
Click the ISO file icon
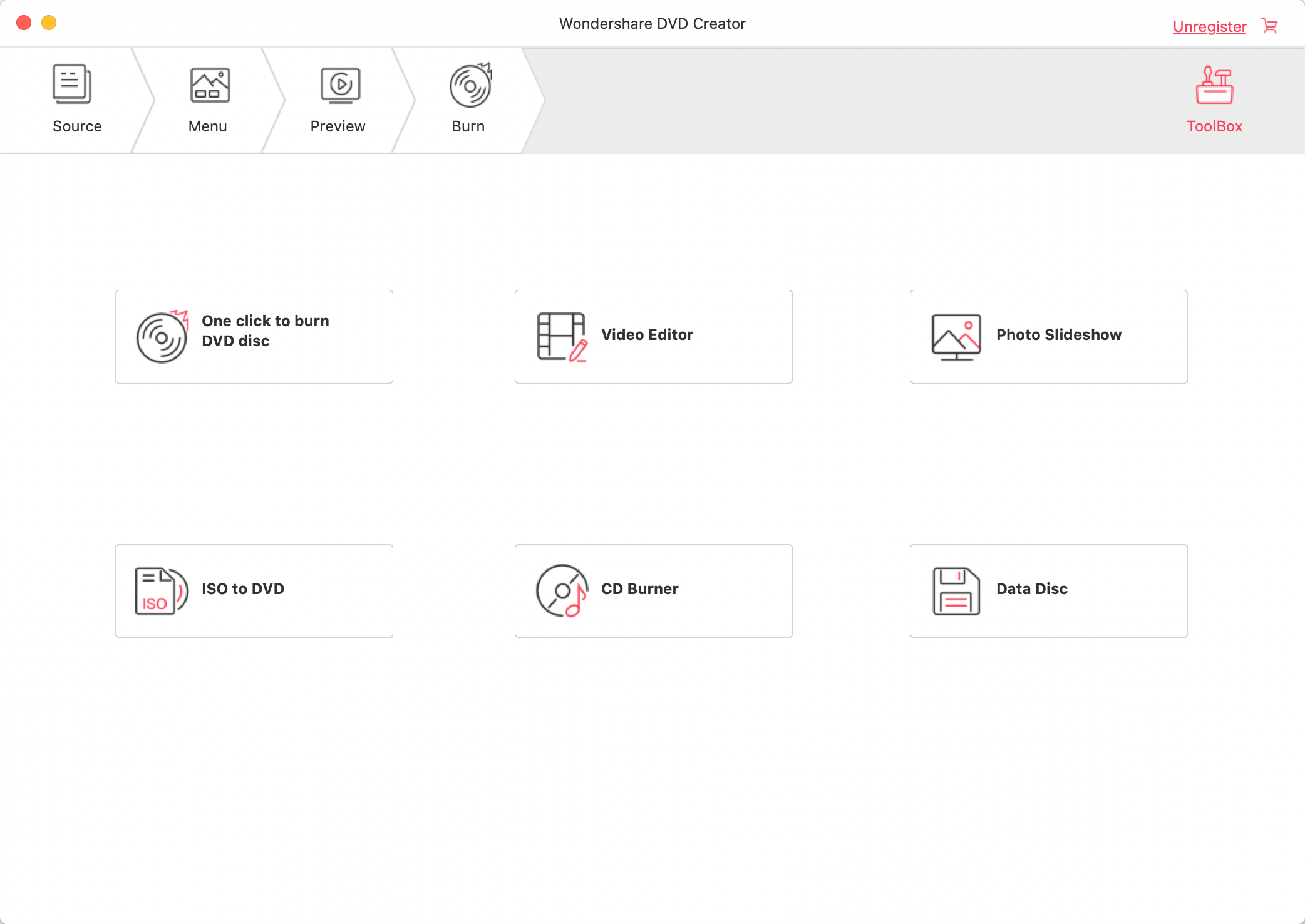coord(161,591)
